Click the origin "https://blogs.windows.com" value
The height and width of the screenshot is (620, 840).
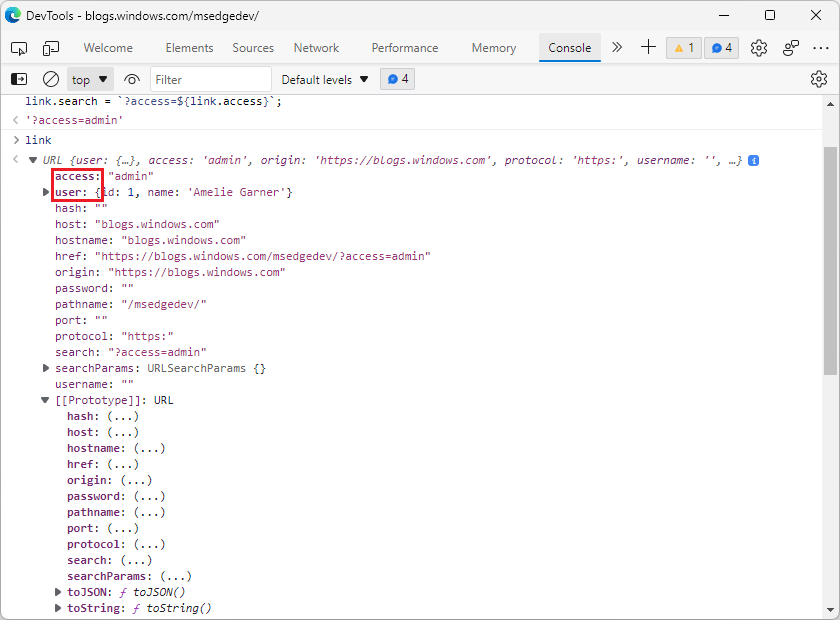coord(197,272)
